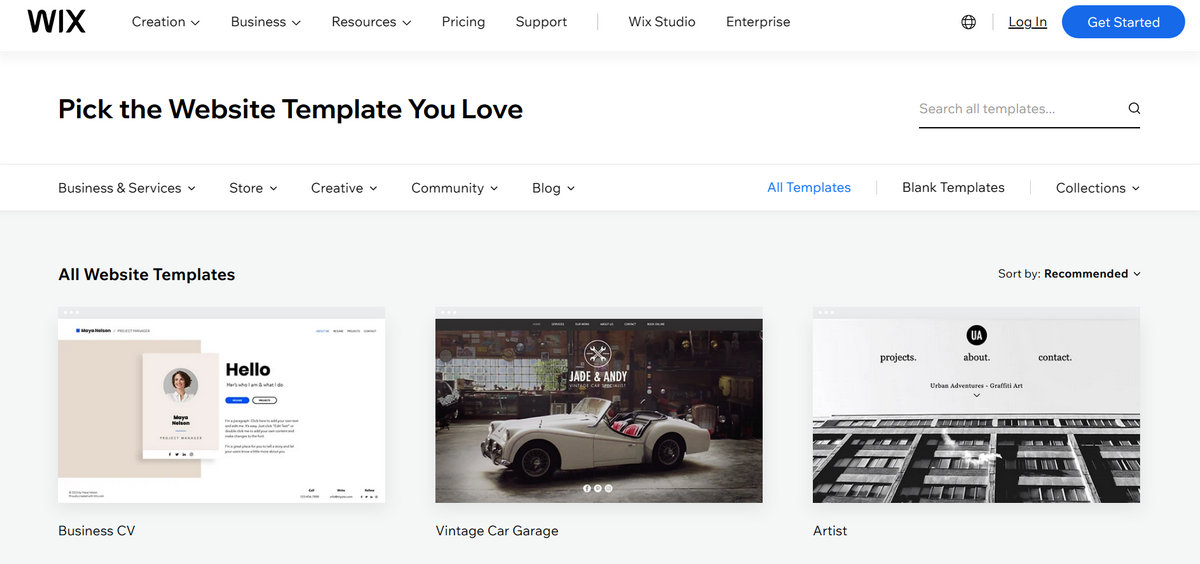Click the search magnifier icon
1200x564 pixels.
tap(1134, 108)
